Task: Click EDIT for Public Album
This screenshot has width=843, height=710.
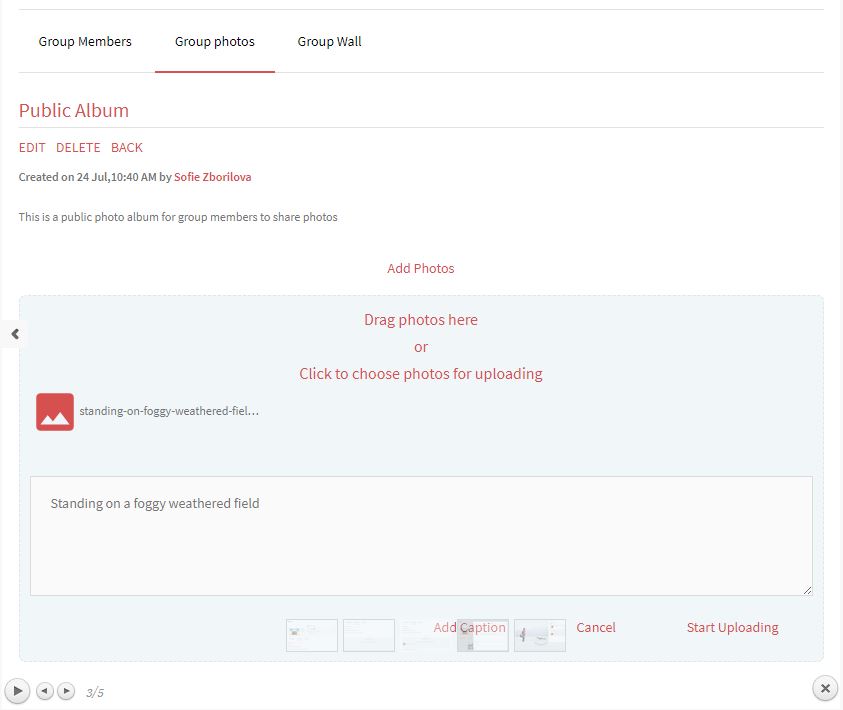Action: click(x=32, y=147)
